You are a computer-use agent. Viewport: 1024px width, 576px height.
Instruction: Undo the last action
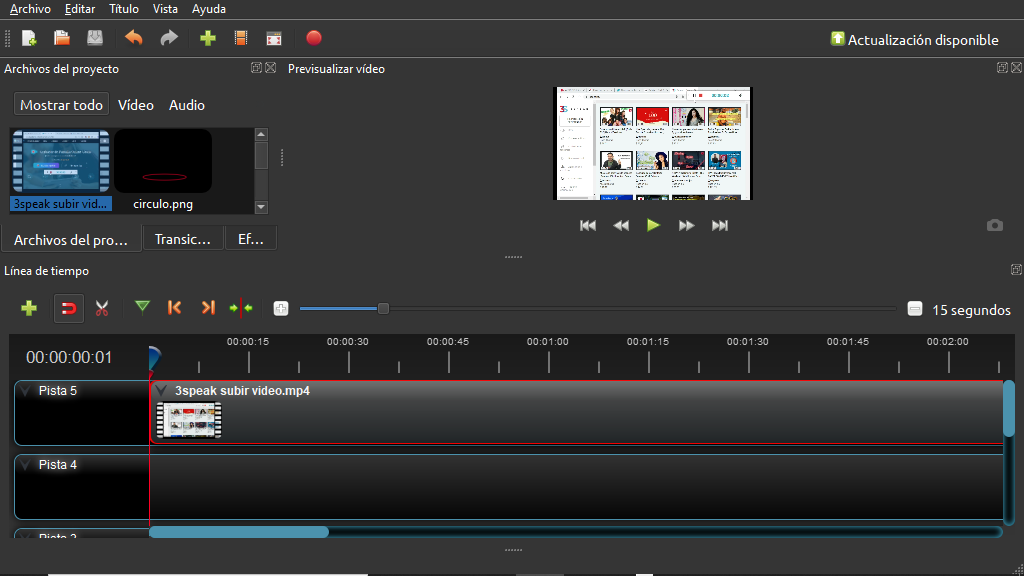pyautogui.click(x=134, y=38)
